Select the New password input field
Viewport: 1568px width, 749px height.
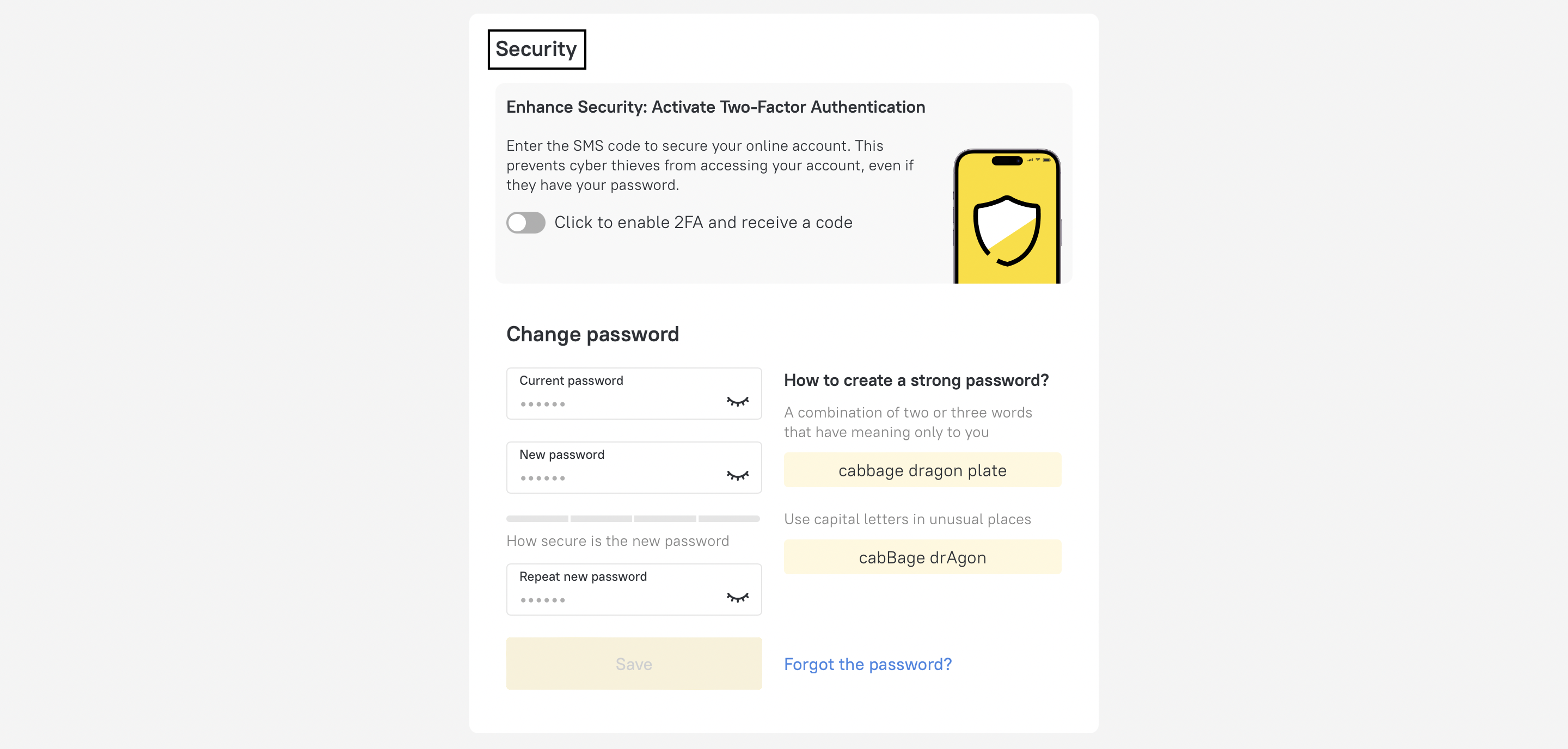609,467
